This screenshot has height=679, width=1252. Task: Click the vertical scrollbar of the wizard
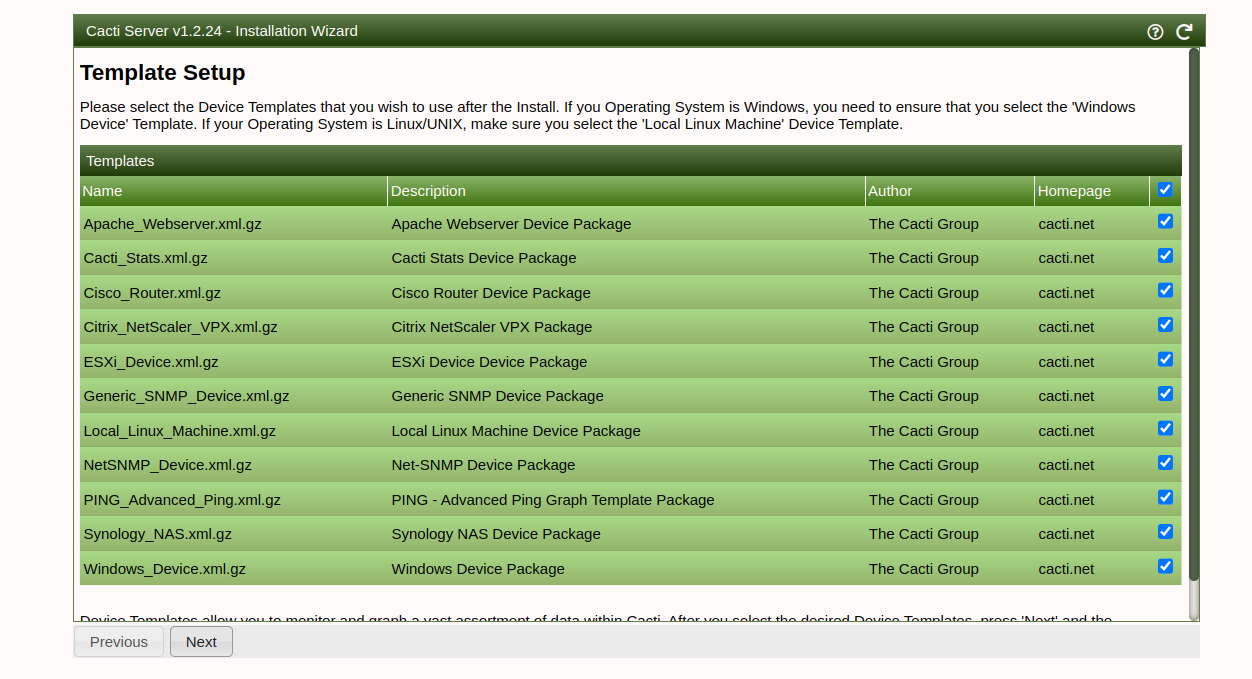tap(1193, 320)
